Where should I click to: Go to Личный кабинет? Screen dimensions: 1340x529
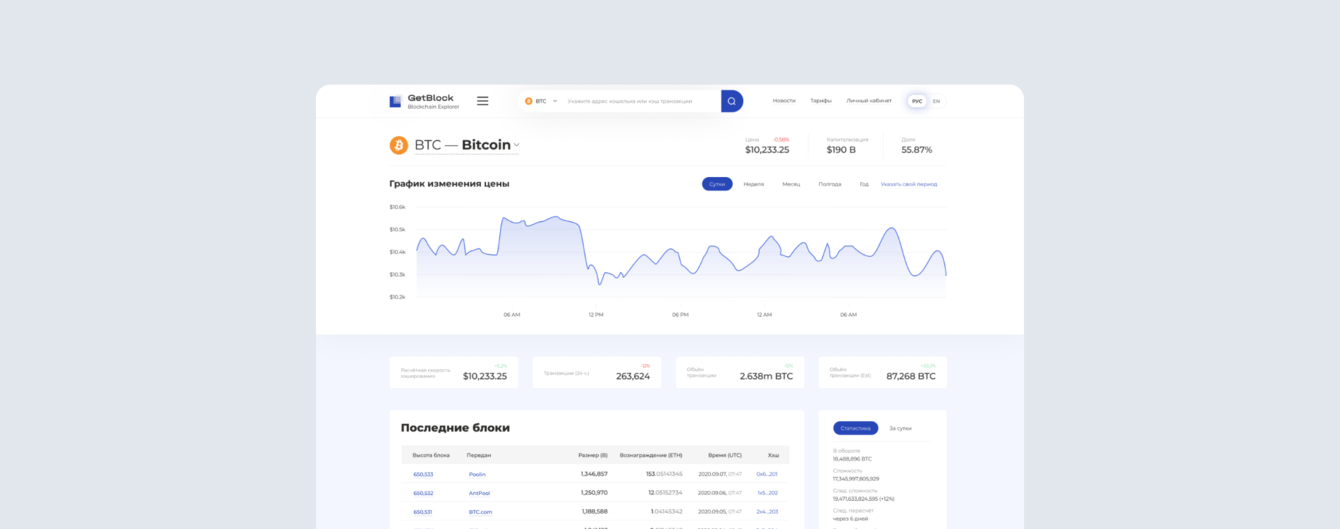869,101
